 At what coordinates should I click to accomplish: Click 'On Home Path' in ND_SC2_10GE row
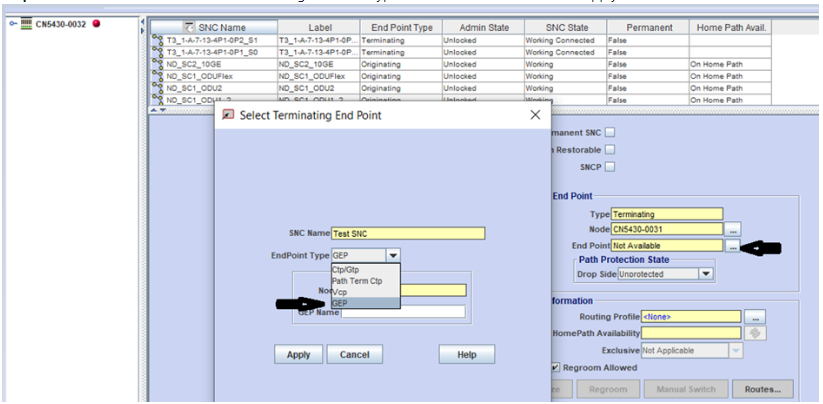click(731, 65)
